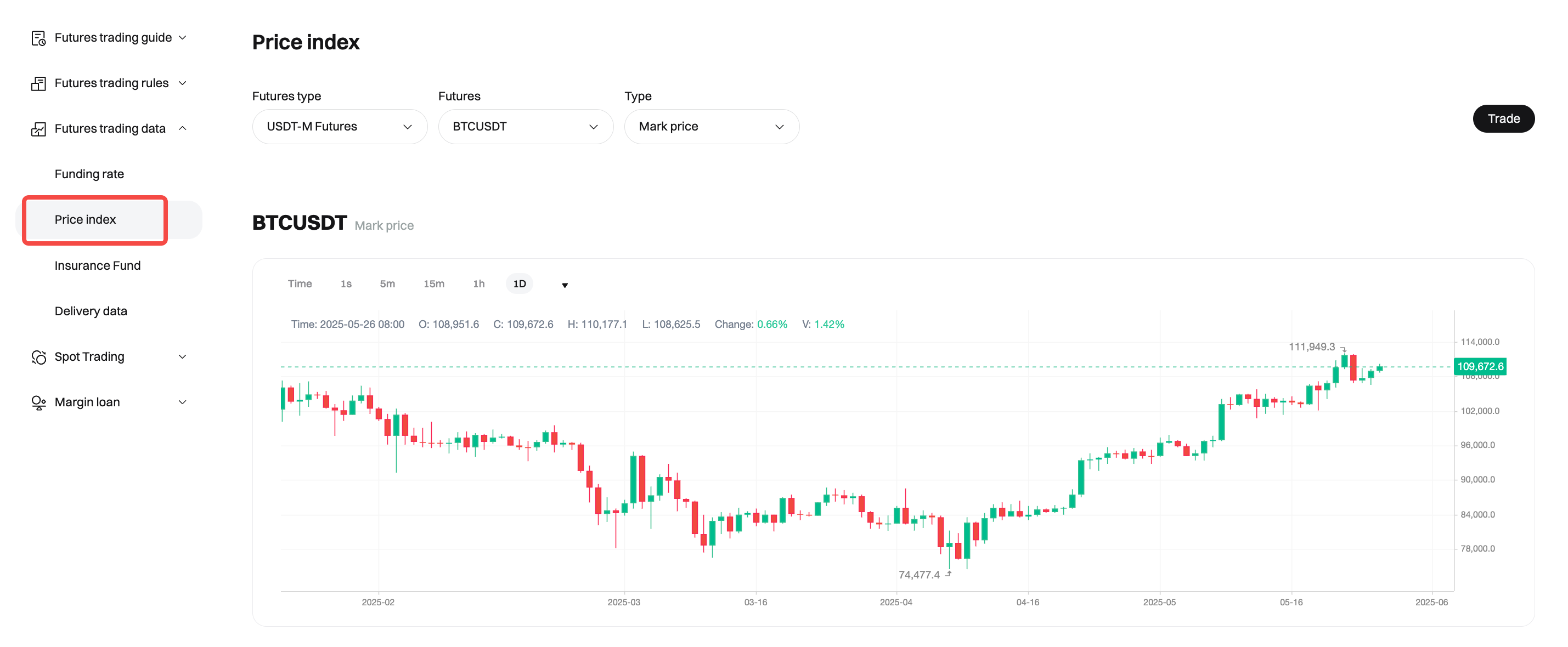
Task: Expand the Spot Trading section
Action: (x=182, y=357)
